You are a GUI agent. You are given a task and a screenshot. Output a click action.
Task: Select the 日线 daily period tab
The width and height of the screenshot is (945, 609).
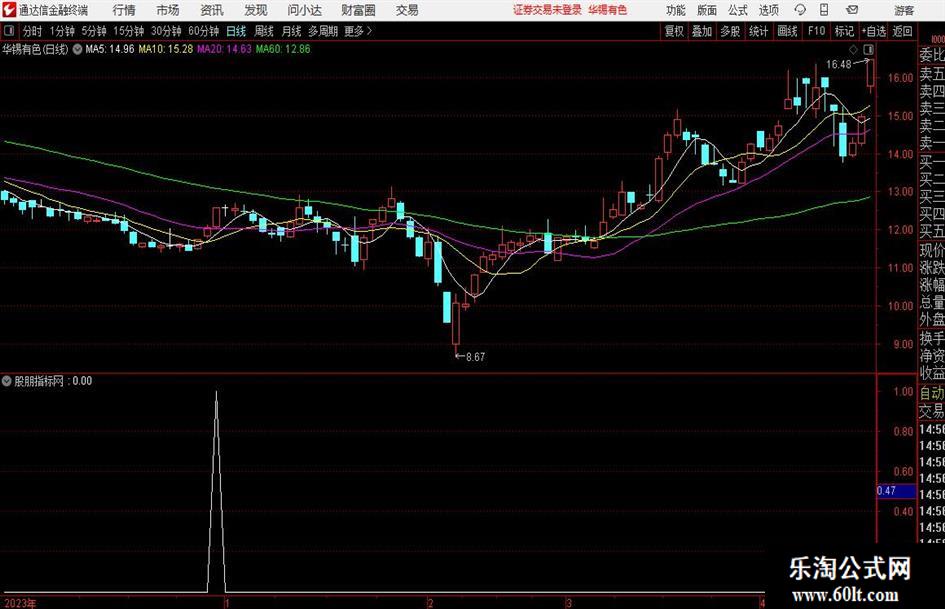236,31
